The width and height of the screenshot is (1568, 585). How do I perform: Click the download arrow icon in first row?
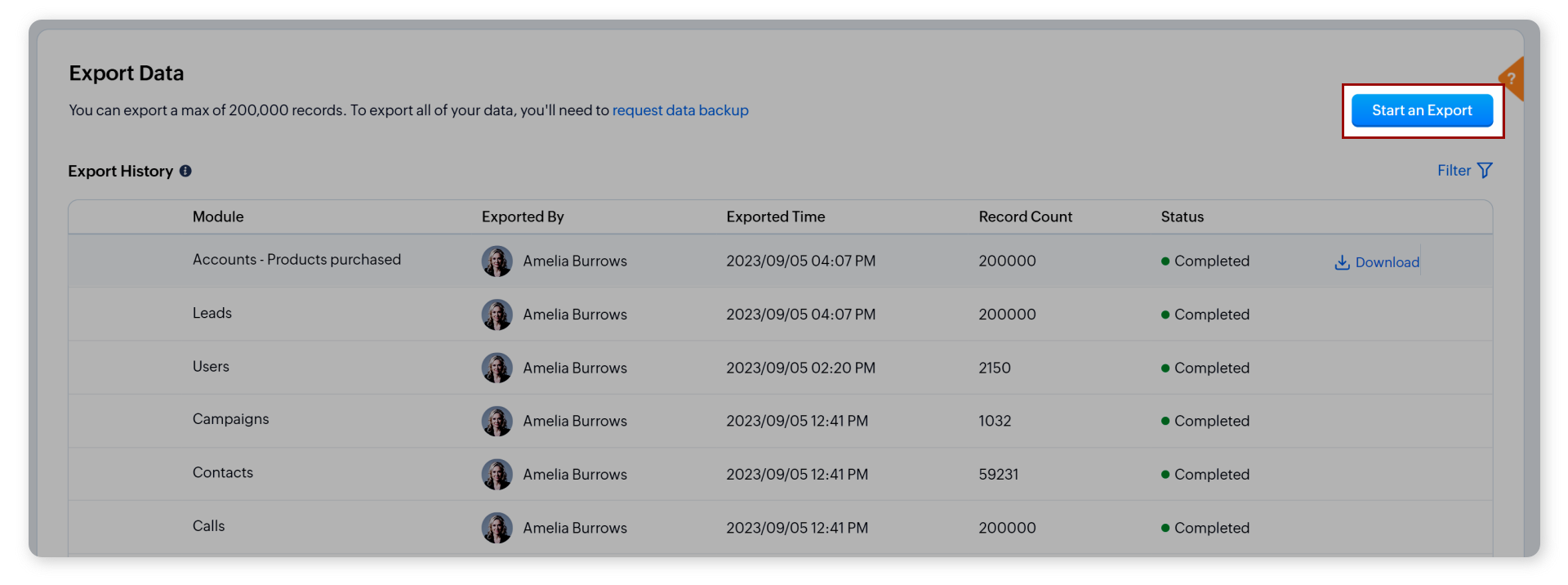(x=1342, y=262)
